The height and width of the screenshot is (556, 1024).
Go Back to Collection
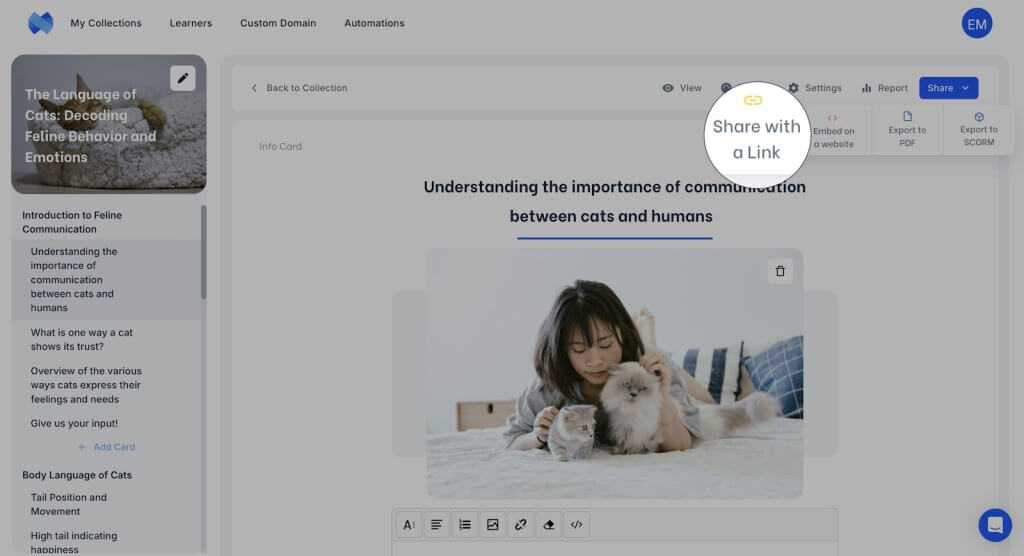coord(299,88)
